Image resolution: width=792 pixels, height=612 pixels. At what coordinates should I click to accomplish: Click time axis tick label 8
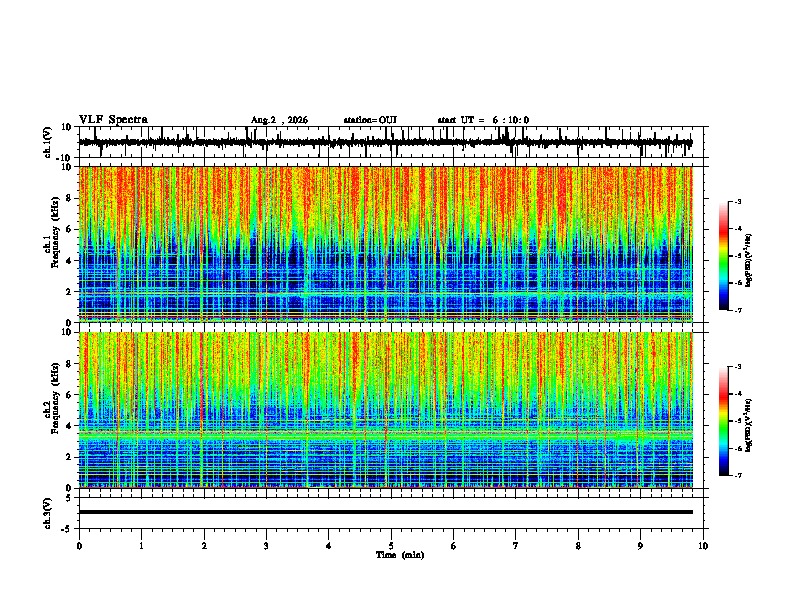coord(578,546)
